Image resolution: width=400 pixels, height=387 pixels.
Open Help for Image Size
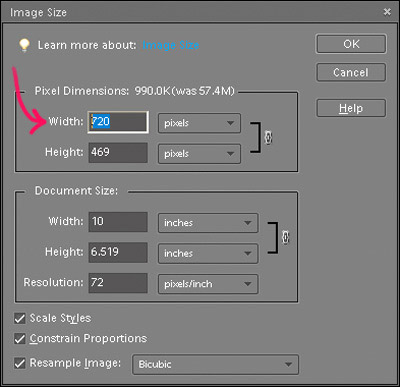(x=351, y=108)
